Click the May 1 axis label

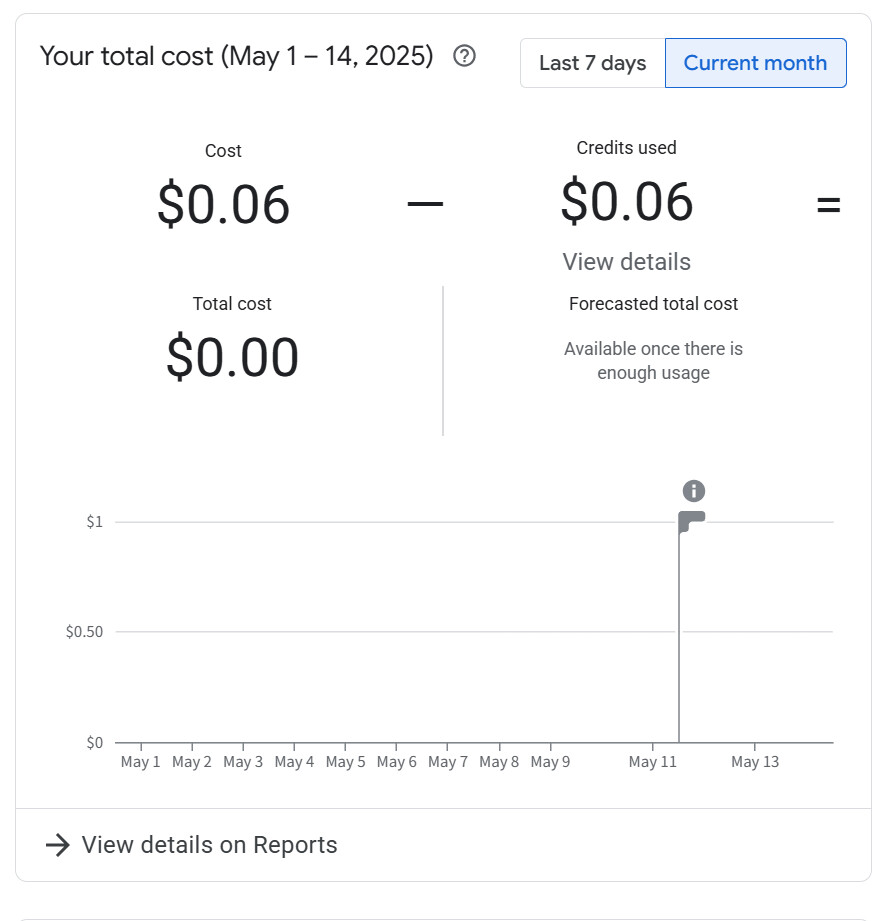[141, 762]
